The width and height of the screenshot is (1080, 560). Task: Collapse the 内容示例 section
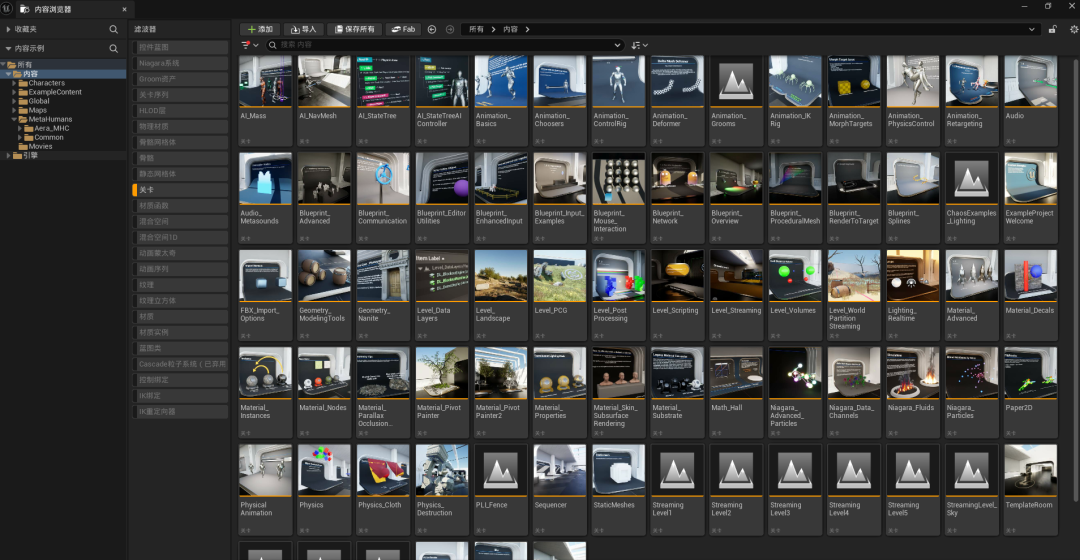8,49
